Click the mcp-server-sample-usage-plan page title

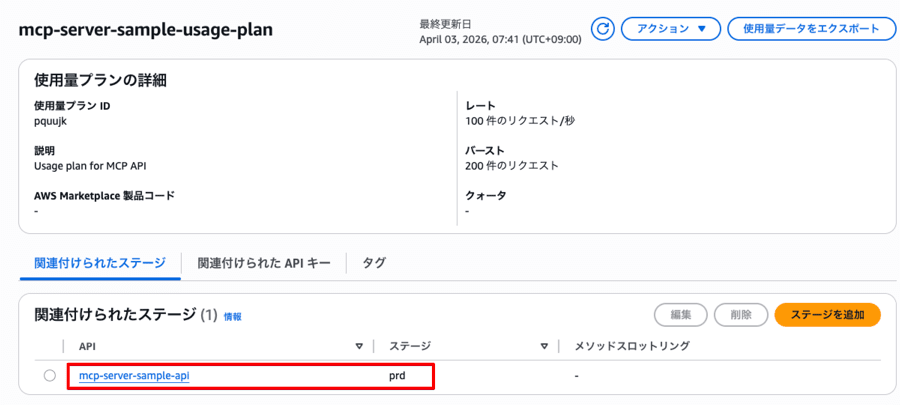[x=145, y=30]
